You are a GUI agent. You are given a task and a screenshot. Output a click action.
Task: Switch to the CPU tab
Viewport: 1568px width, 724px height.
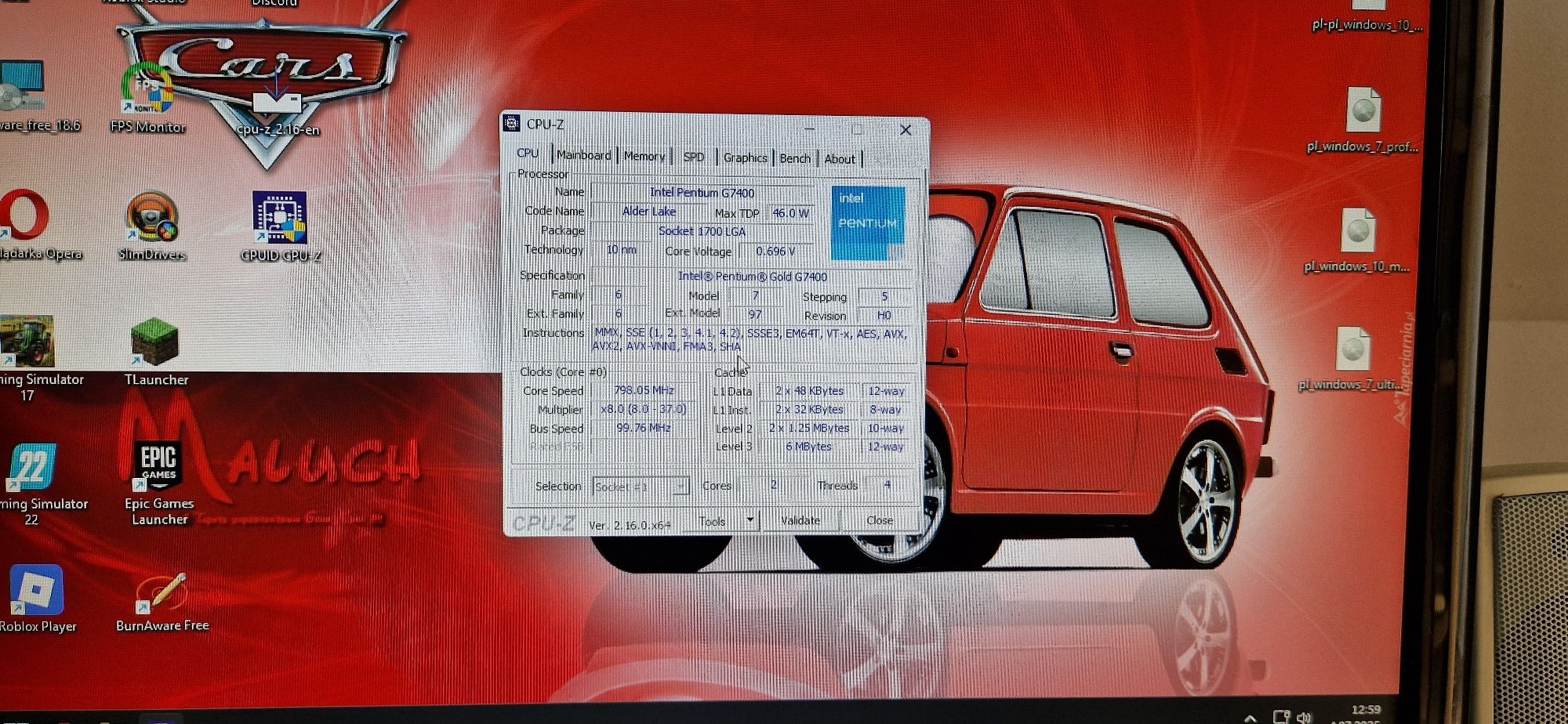pos(528,154)
